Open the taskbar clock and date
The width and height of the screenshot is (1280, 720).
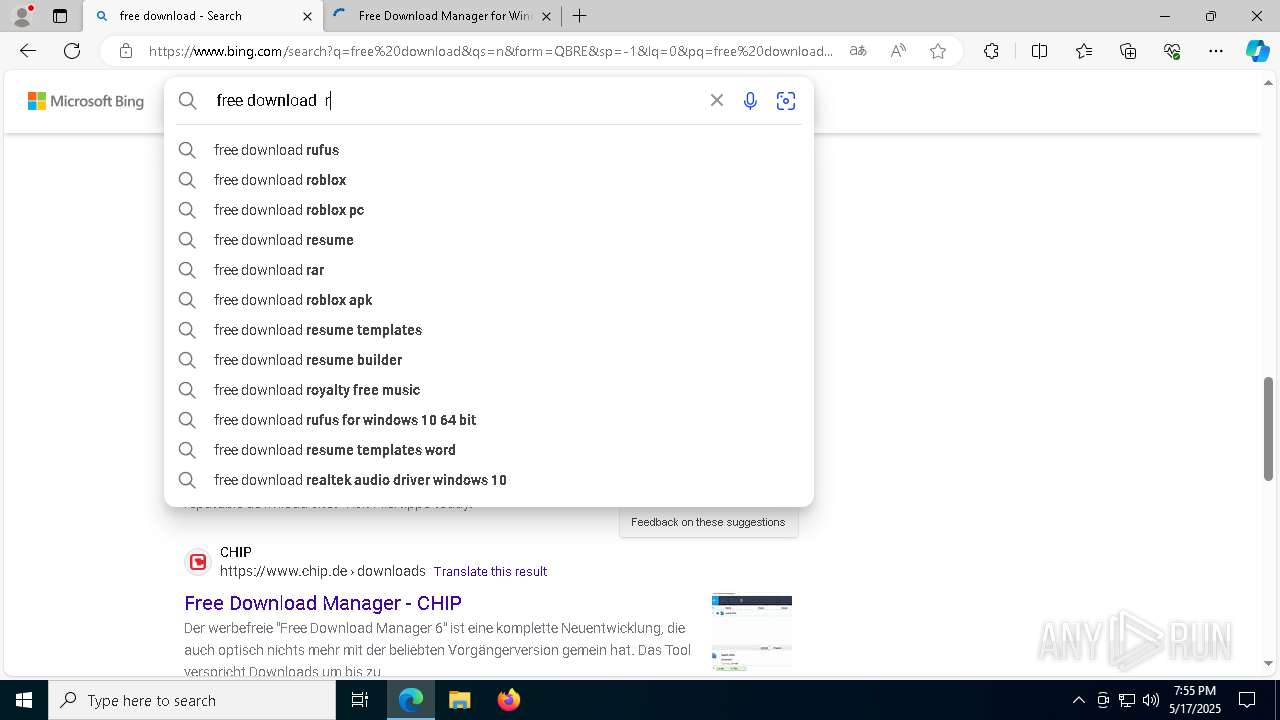(x=1195, y=700)
